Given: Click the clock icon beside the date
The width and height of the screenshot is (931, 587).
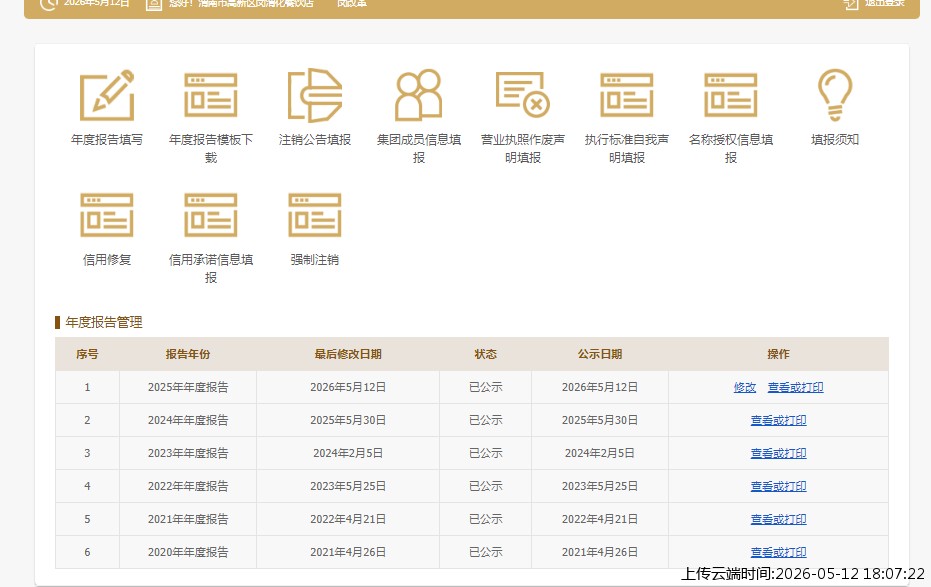Looking at the screenshot, I should tap(49, 4).
